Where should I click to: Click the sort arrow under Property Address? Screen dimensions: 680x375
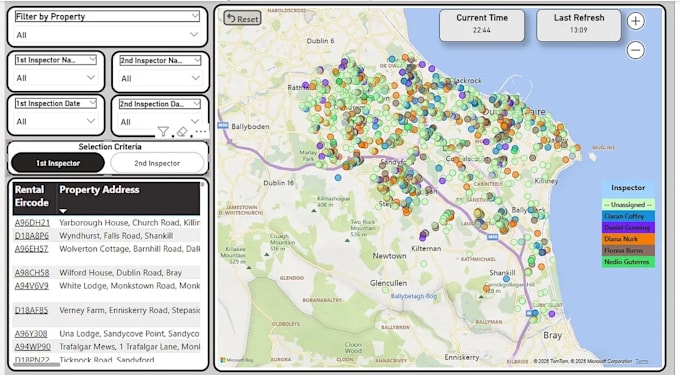[63, 211]
